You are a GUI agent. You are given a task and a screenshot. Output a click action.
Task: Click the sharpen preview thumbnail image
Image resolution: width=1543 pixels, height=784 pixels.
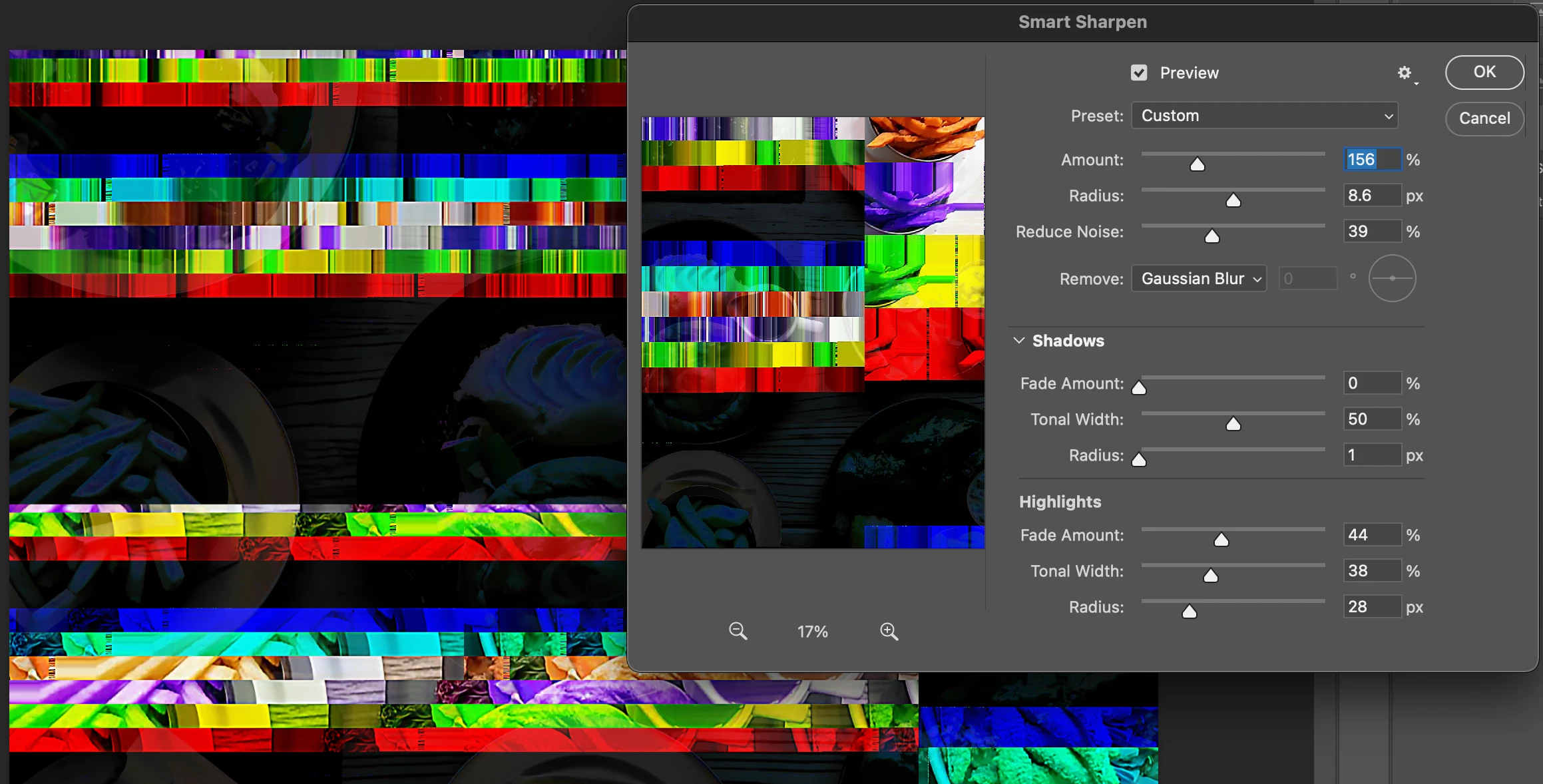tap(812, 333)
